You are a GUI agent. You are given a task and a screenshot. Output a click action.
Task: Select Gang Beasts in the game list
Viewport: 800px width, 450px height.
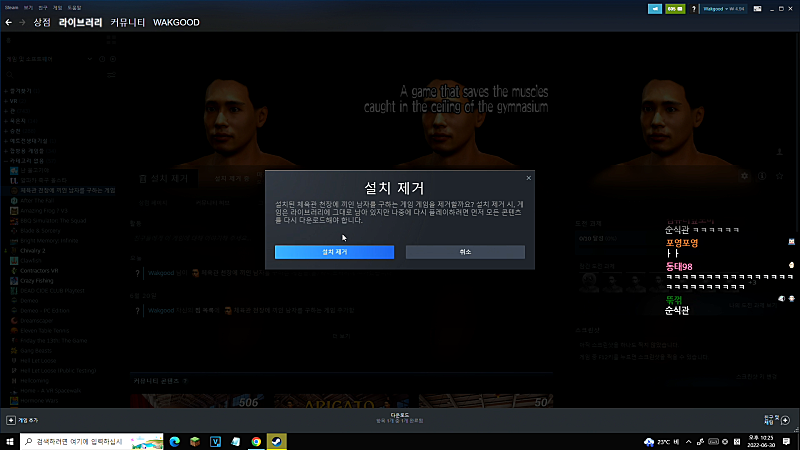[36, 351]
